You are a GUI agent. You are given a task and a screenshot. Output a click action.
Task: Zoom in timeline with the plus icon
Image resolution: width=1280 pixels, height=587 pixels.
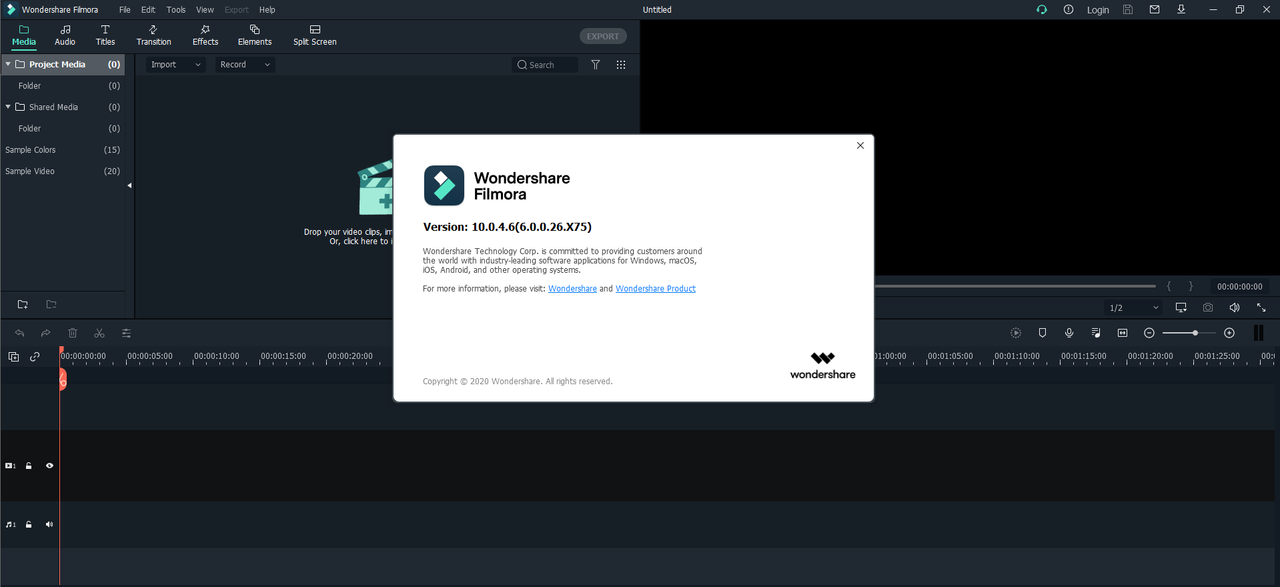[1229, 333]
